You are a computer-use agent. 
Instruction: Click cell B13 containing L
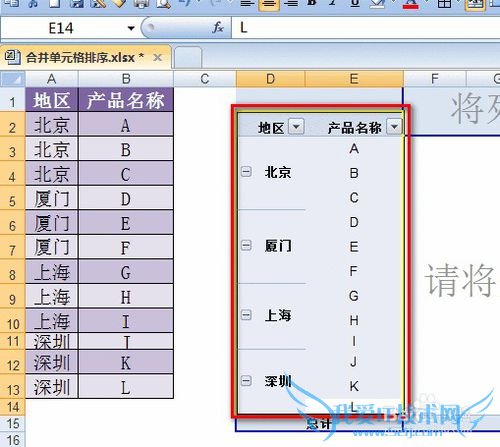click(126, 387)
